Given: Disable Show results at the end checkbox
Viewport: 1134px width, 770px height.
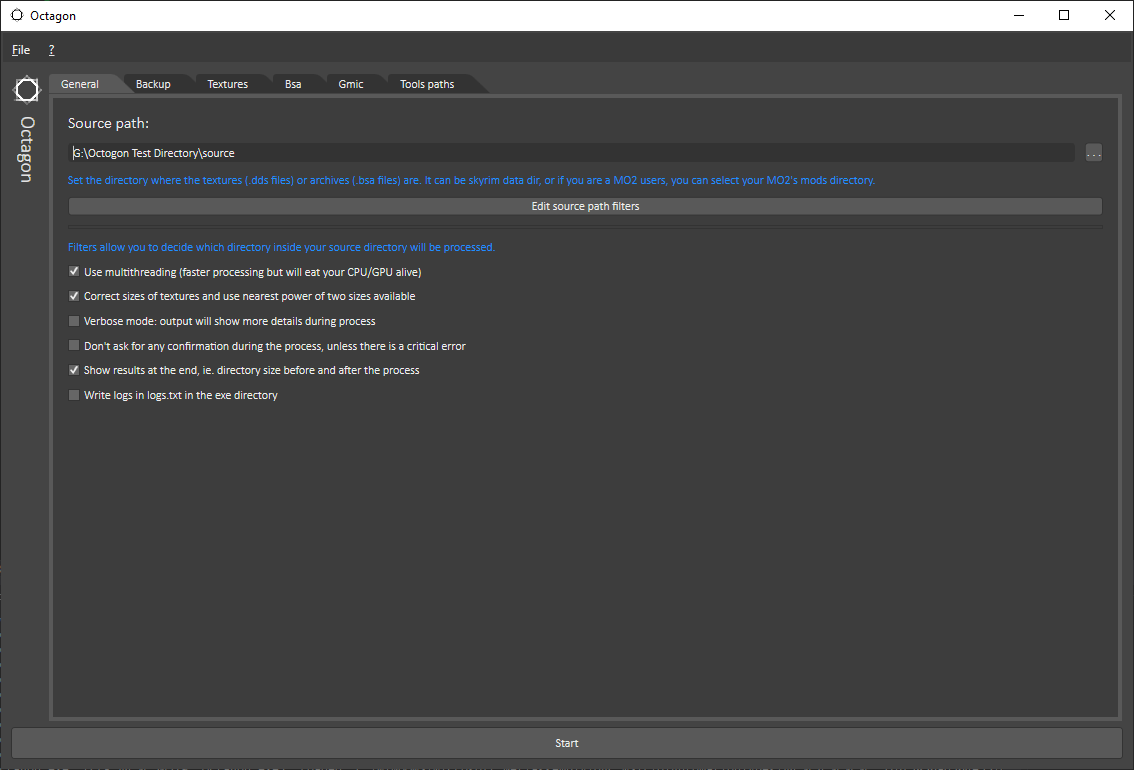Looking at the screenshot, I should coord(74,370).
